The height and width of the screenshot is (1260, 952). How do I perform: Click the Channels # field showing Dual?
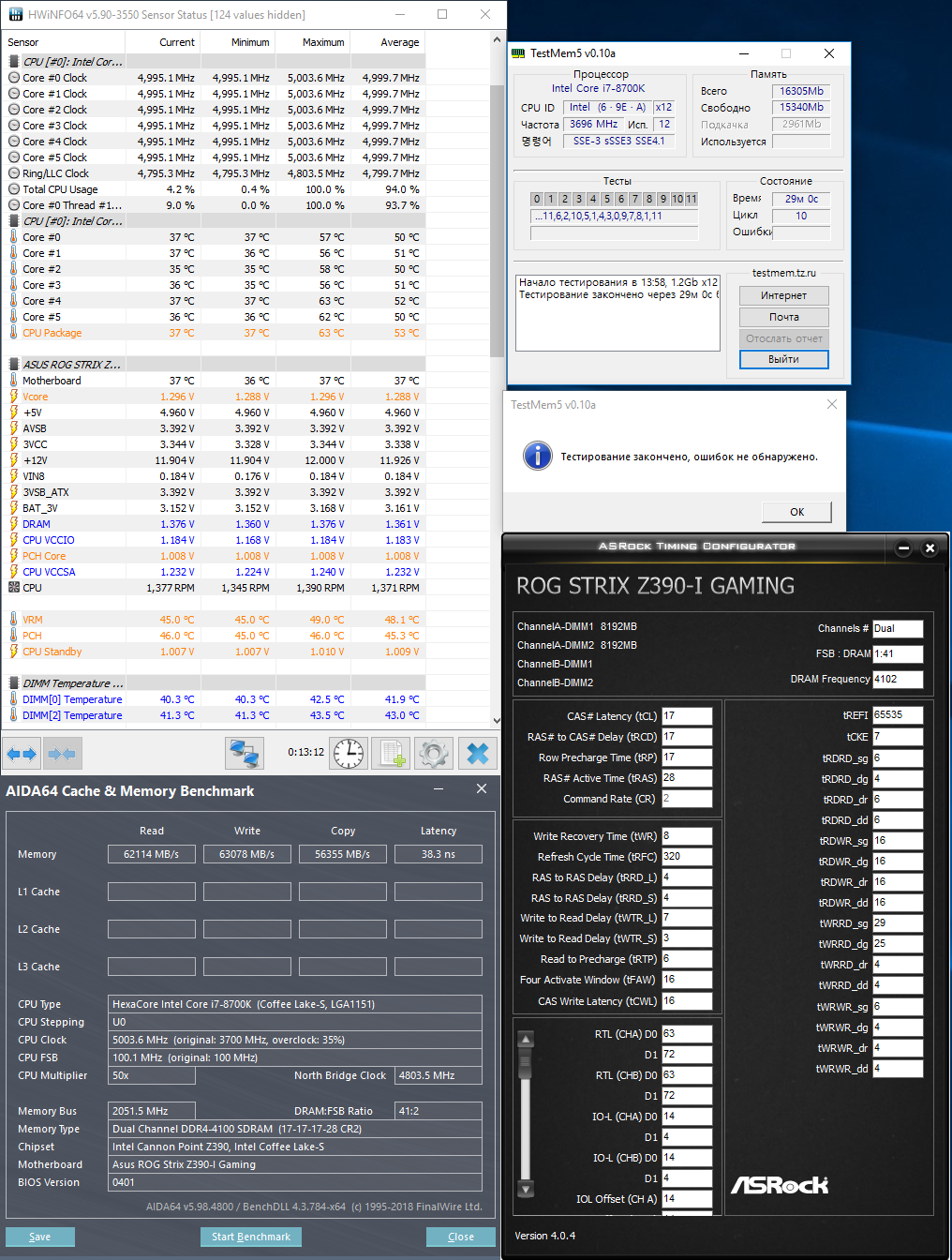tap(898, 628)
